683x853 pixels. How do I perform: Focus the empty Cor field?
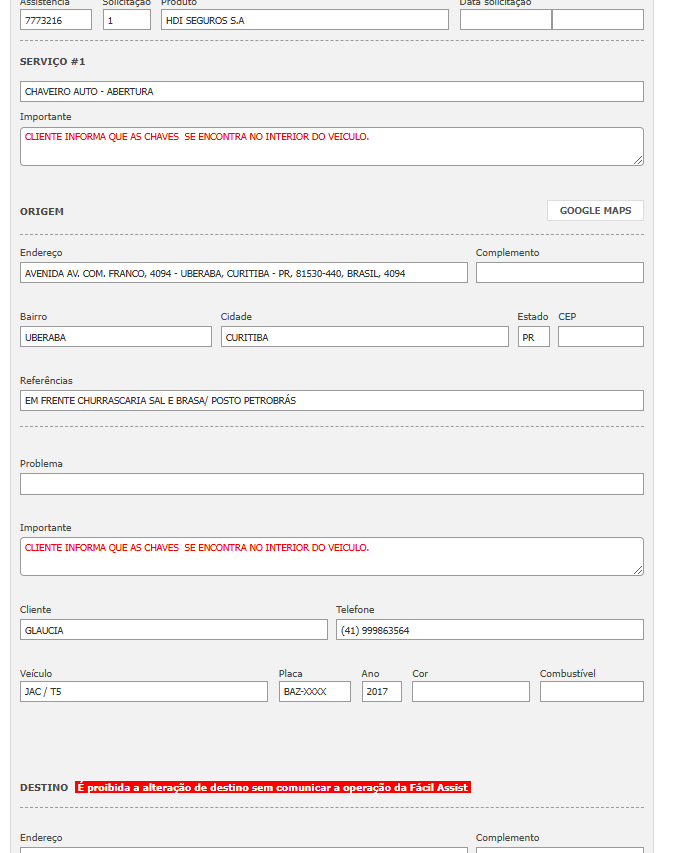click(470, 692)
